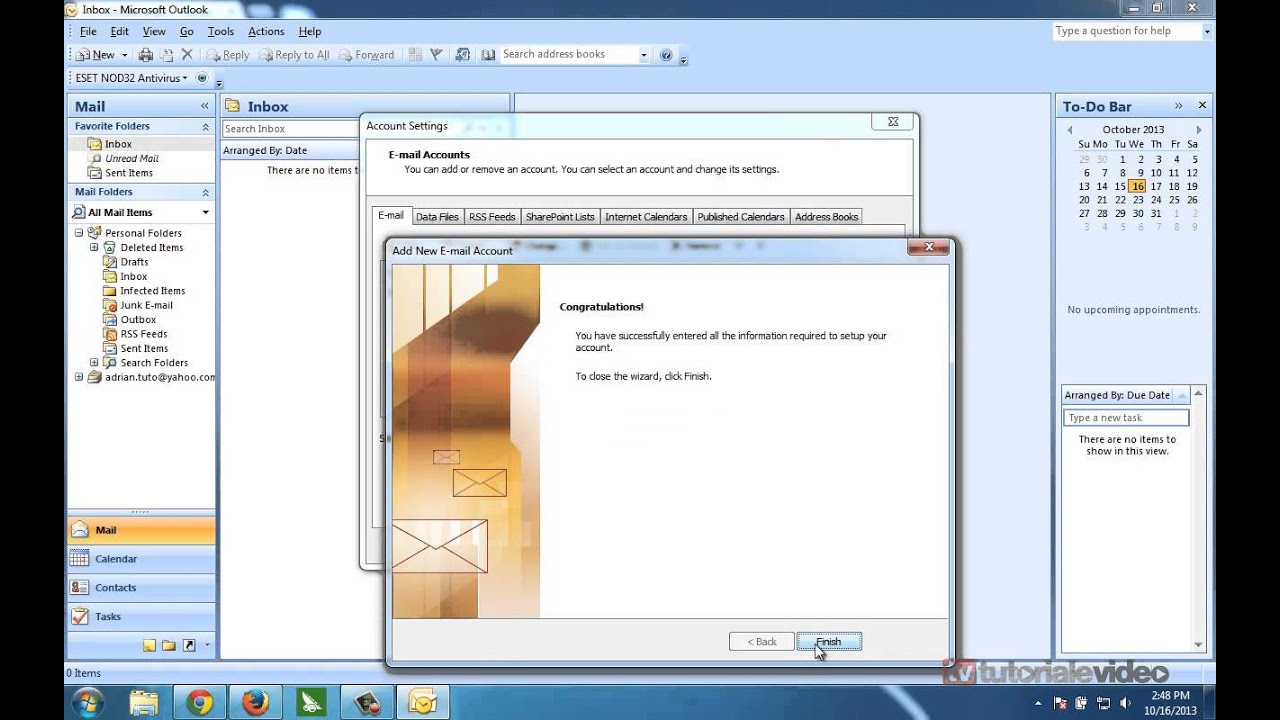
Task: Collapse the Personal Folders tree node
Action: tap(79, 232)
